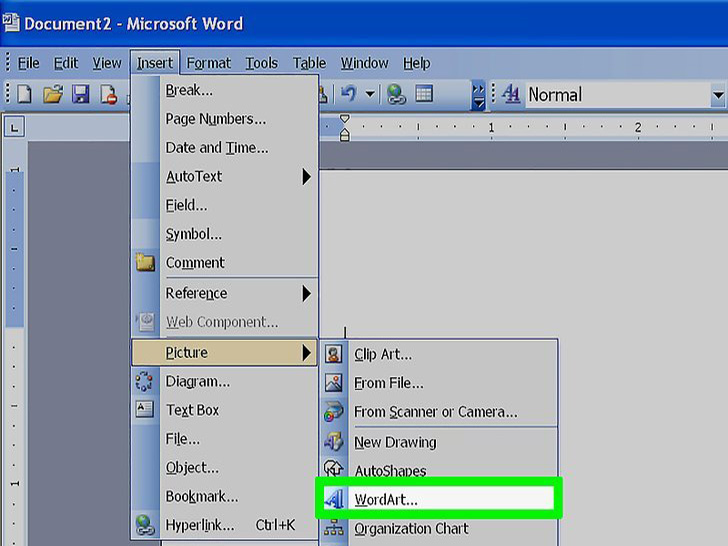Click the Insert Table toolbar icon

(x=424, y=94)
